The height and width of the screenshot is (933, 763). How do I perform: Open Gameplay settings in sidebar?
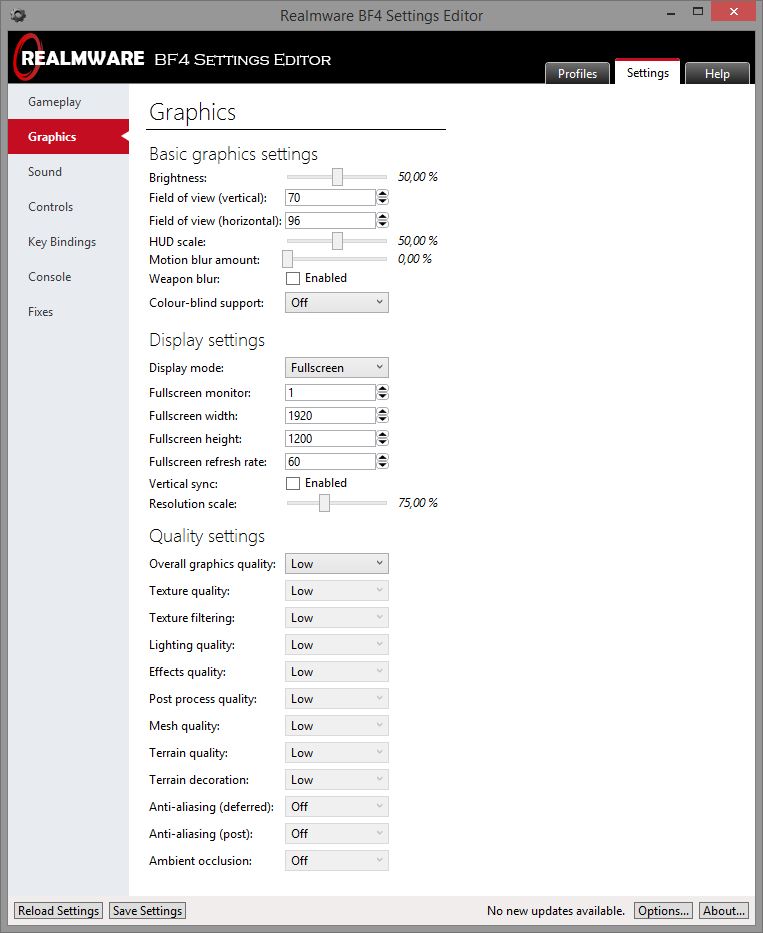[x=68, y=102]
